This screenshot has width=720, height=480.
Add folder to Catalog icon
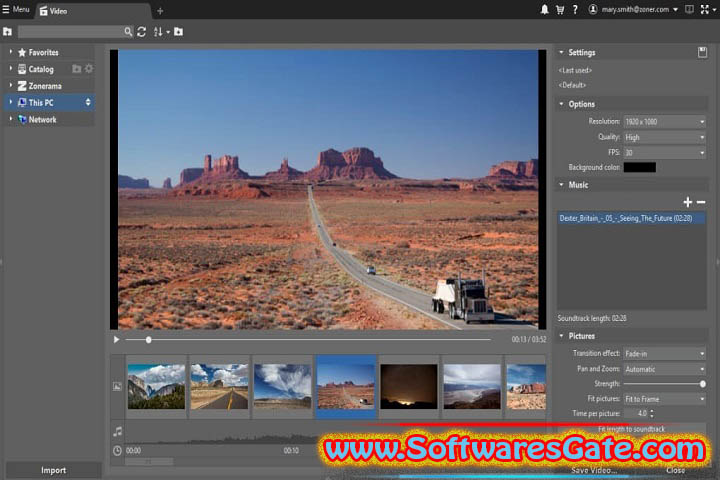77,69
